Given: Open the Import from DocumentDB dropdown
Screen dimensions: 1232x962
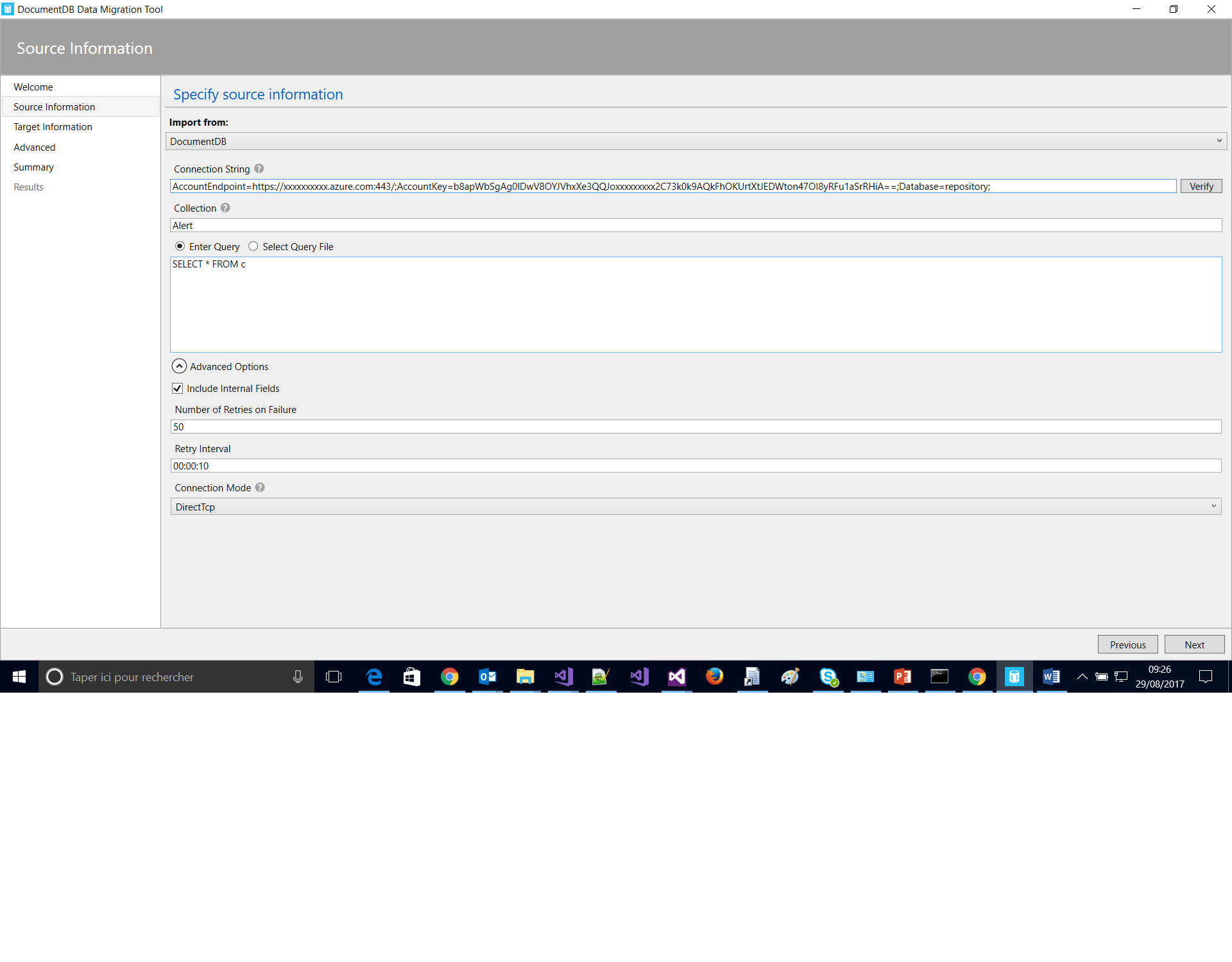Looking at the screenshot, I should pos(696,141).
